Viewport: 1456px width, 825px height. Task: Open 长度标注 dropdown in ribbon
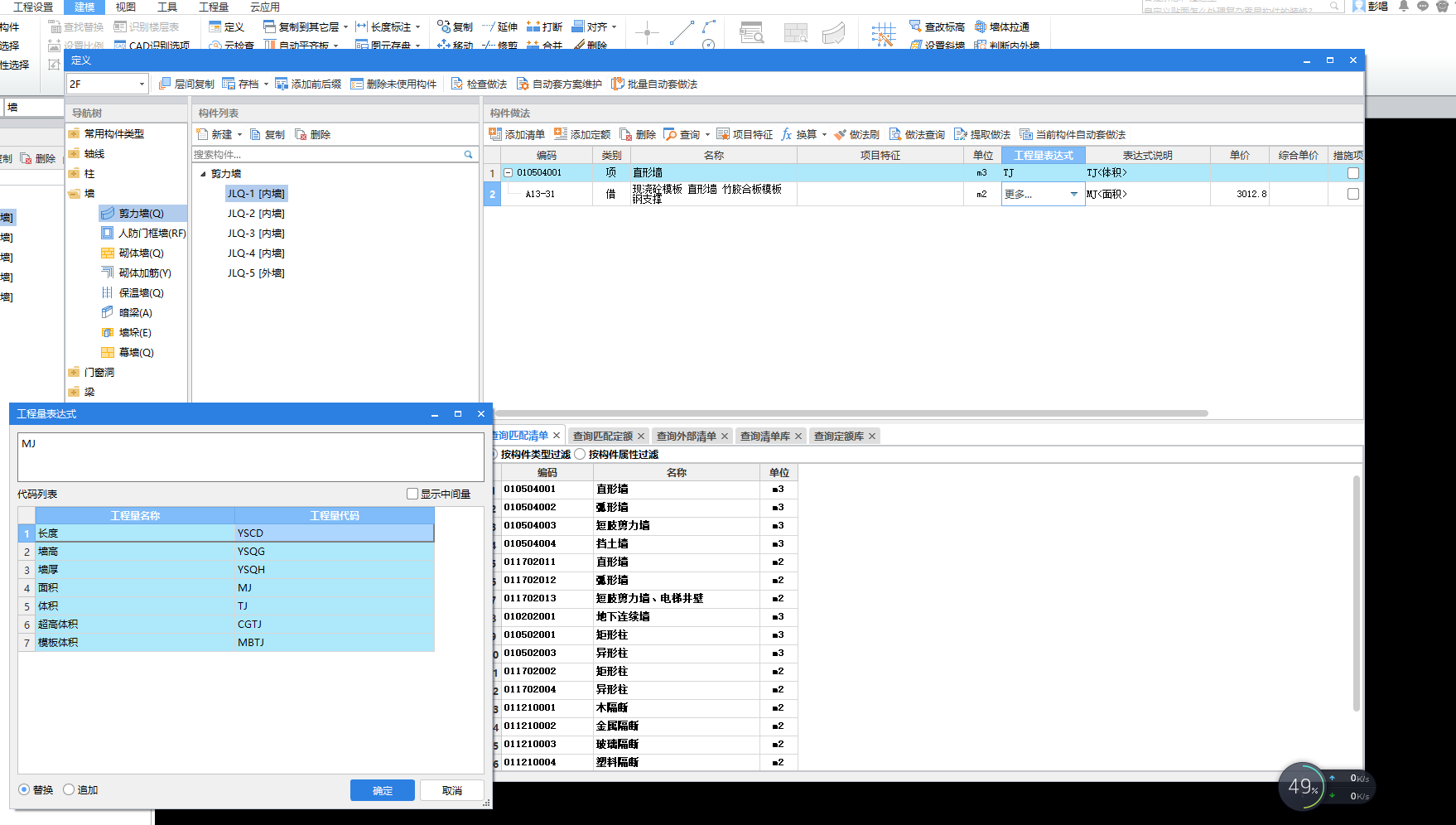417,27
